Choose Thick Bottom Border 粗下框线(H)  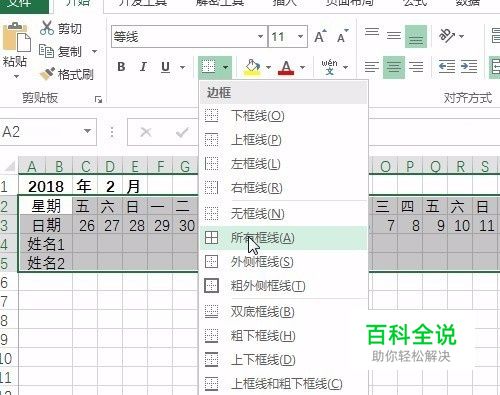point(283,336)
